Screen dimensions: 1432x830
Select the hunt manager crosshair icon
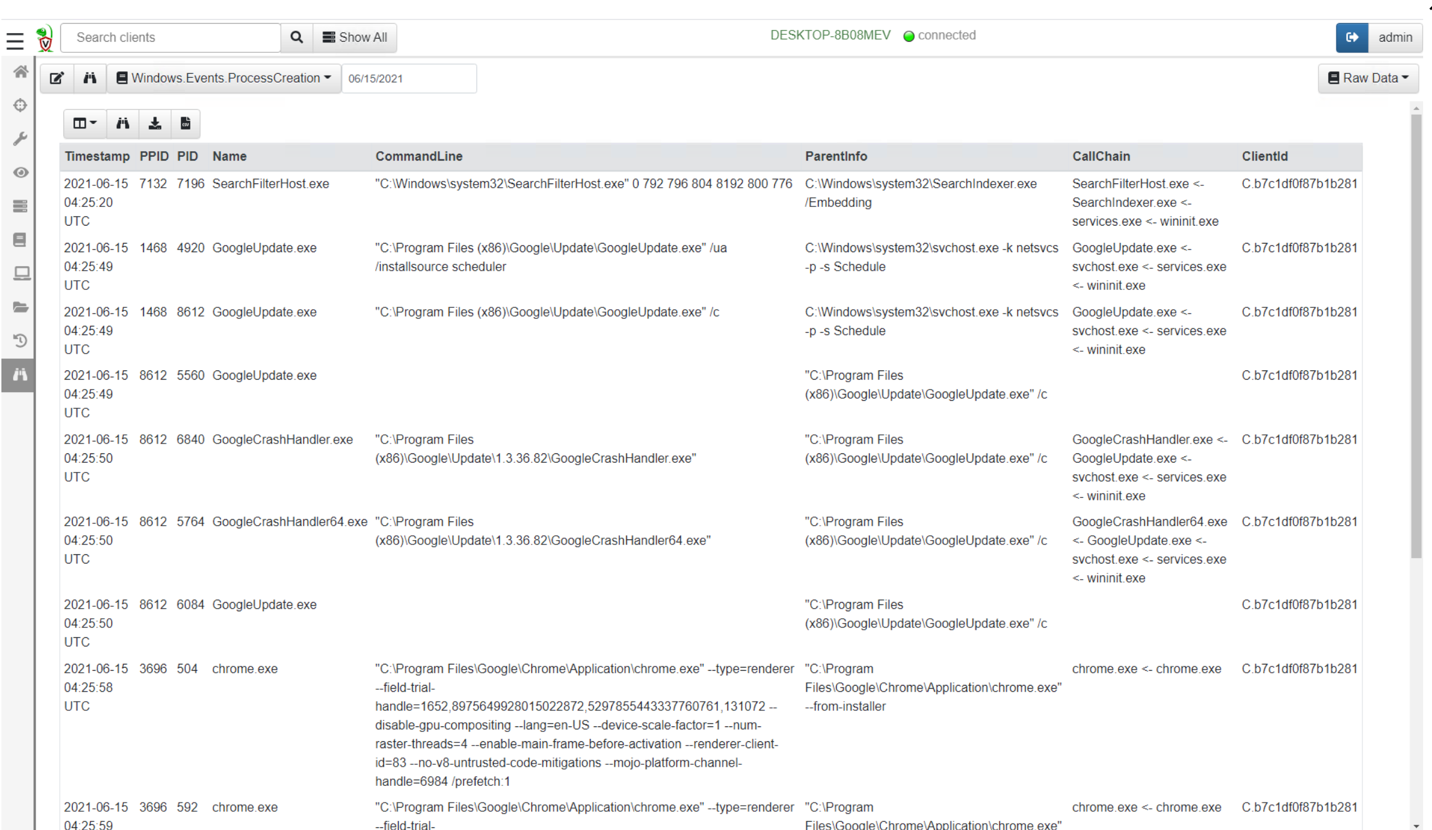pos(19,104)
